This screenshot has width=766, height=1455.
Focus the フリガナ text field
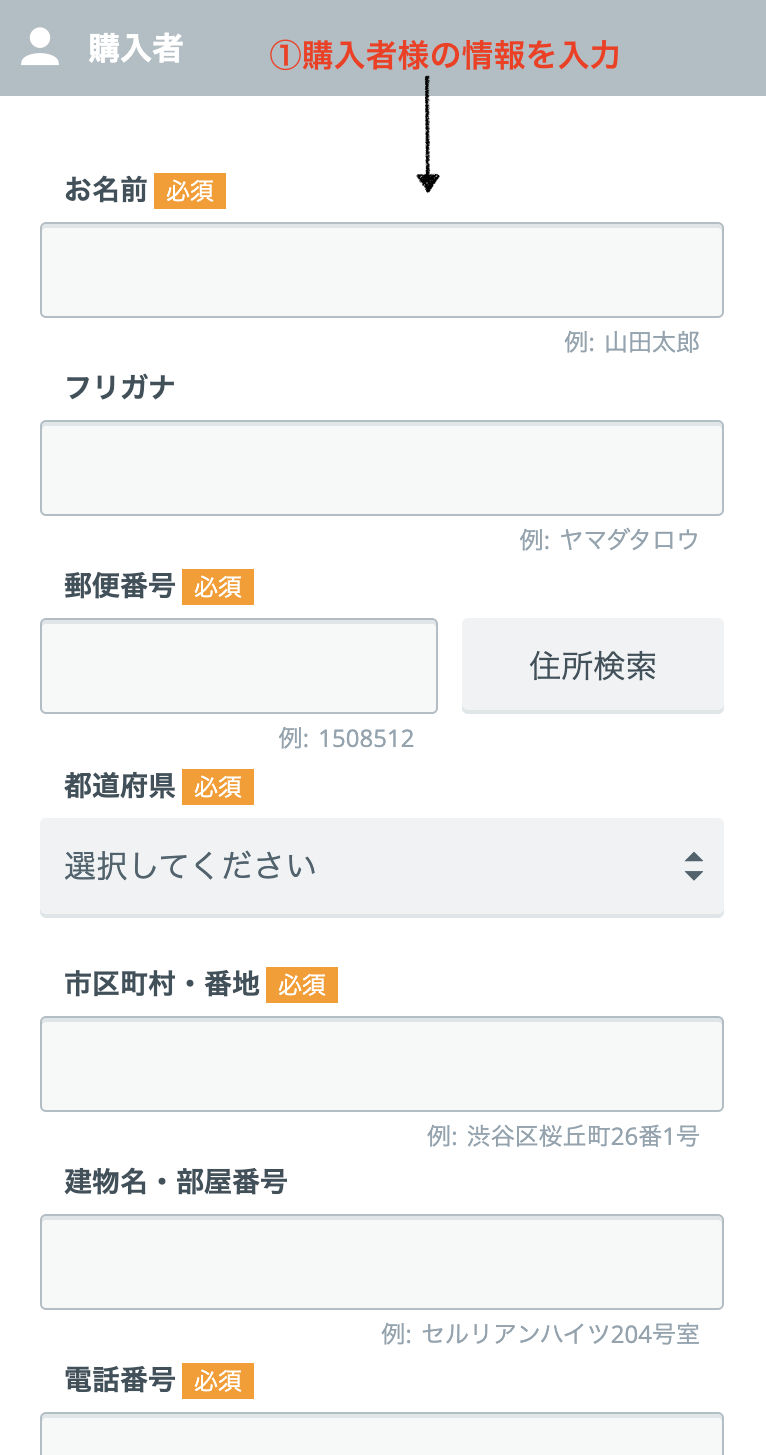tap(381, 468)
